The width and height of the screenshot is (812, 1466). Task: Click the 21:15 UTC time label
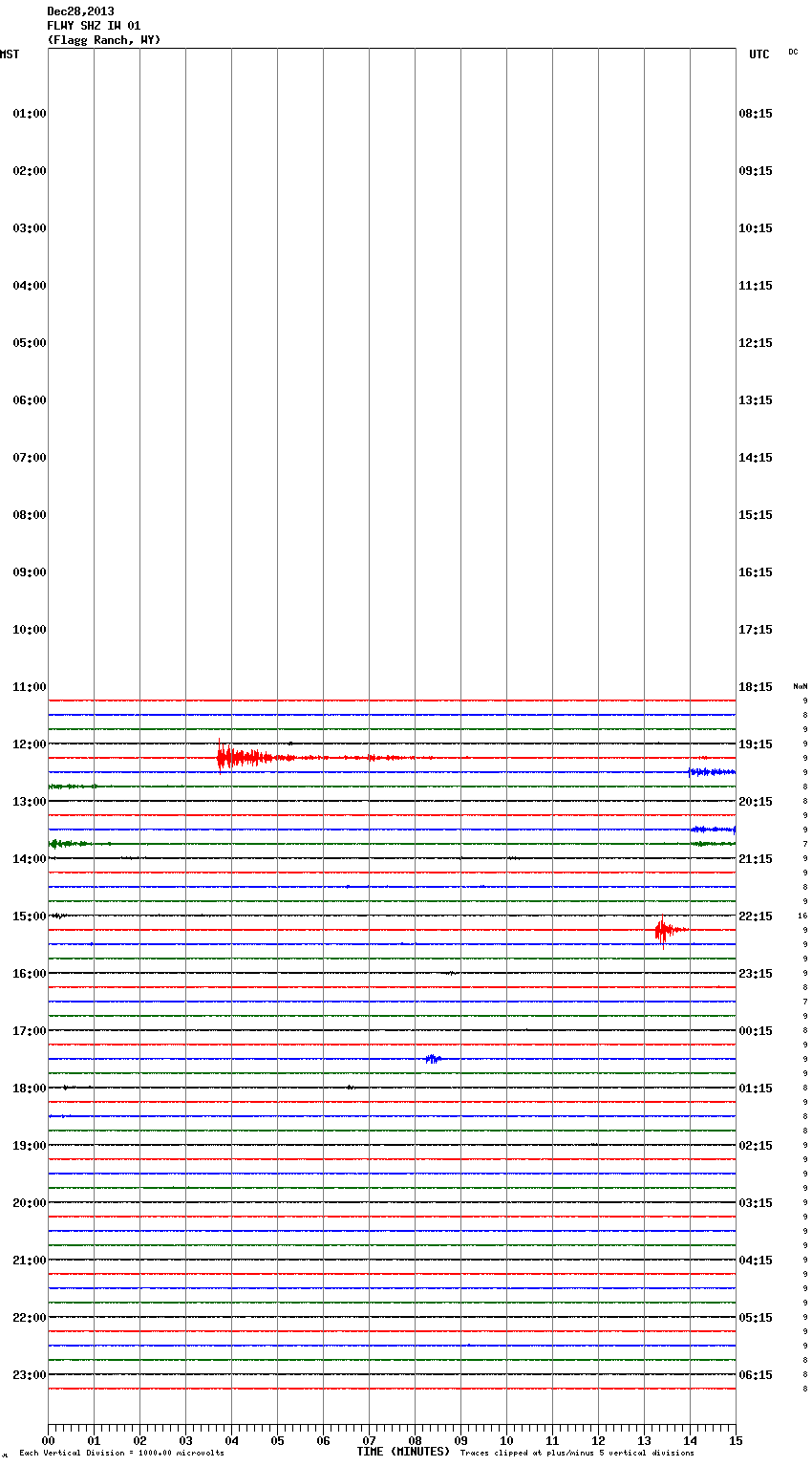[x=756, y=859]
